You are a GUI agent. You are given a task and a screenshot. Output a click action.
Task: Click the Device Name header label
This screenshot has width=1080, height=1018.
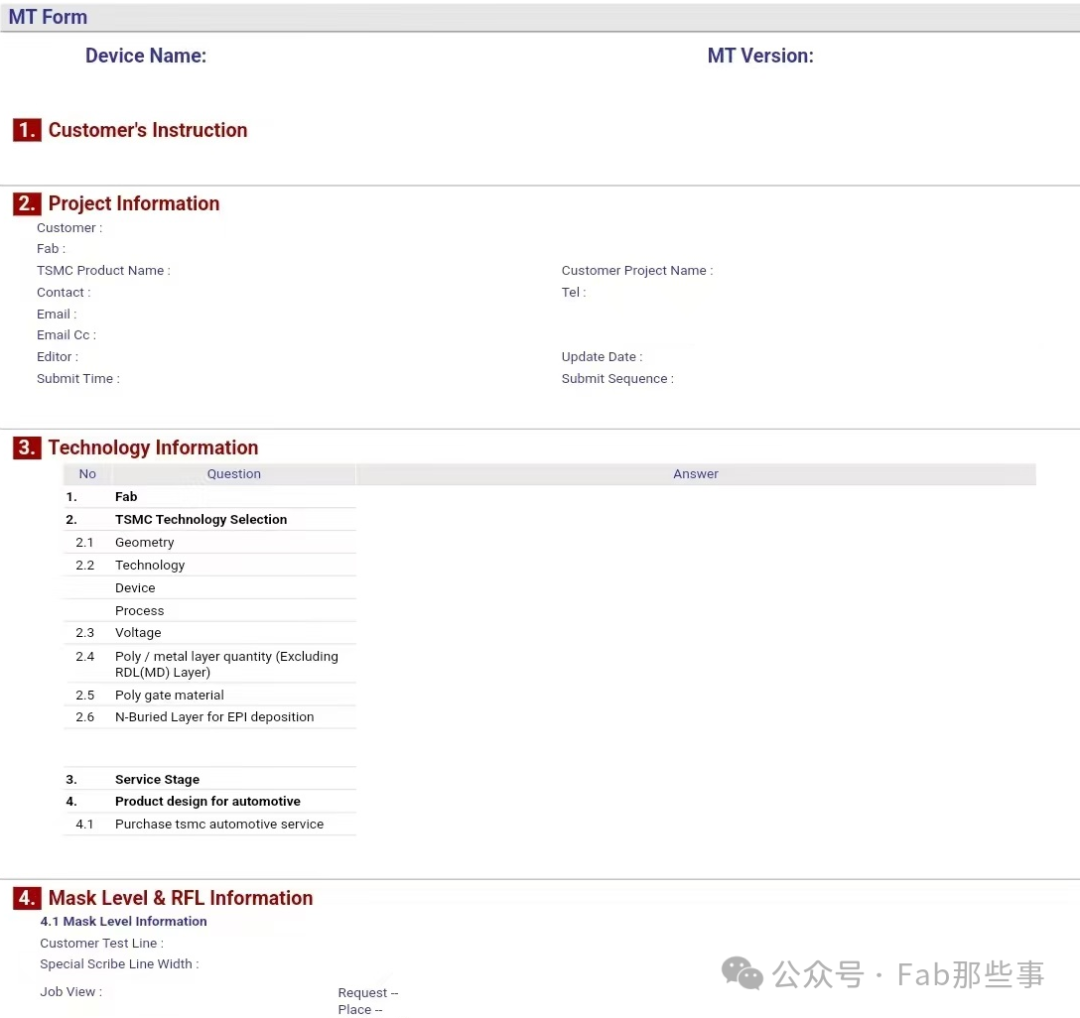click(146, 55)
